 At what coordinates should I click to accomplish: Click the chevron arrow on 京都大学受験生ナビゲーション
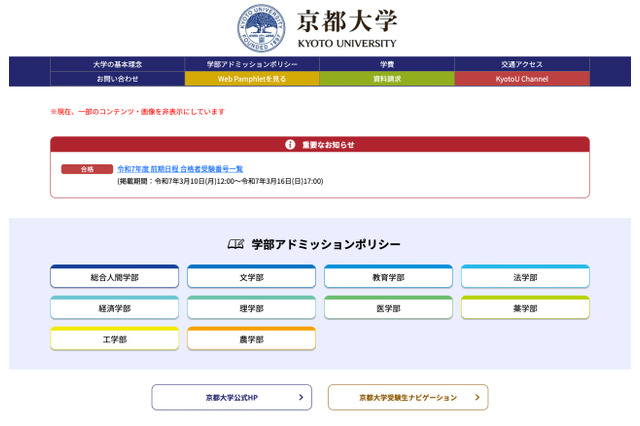[477, 397]
